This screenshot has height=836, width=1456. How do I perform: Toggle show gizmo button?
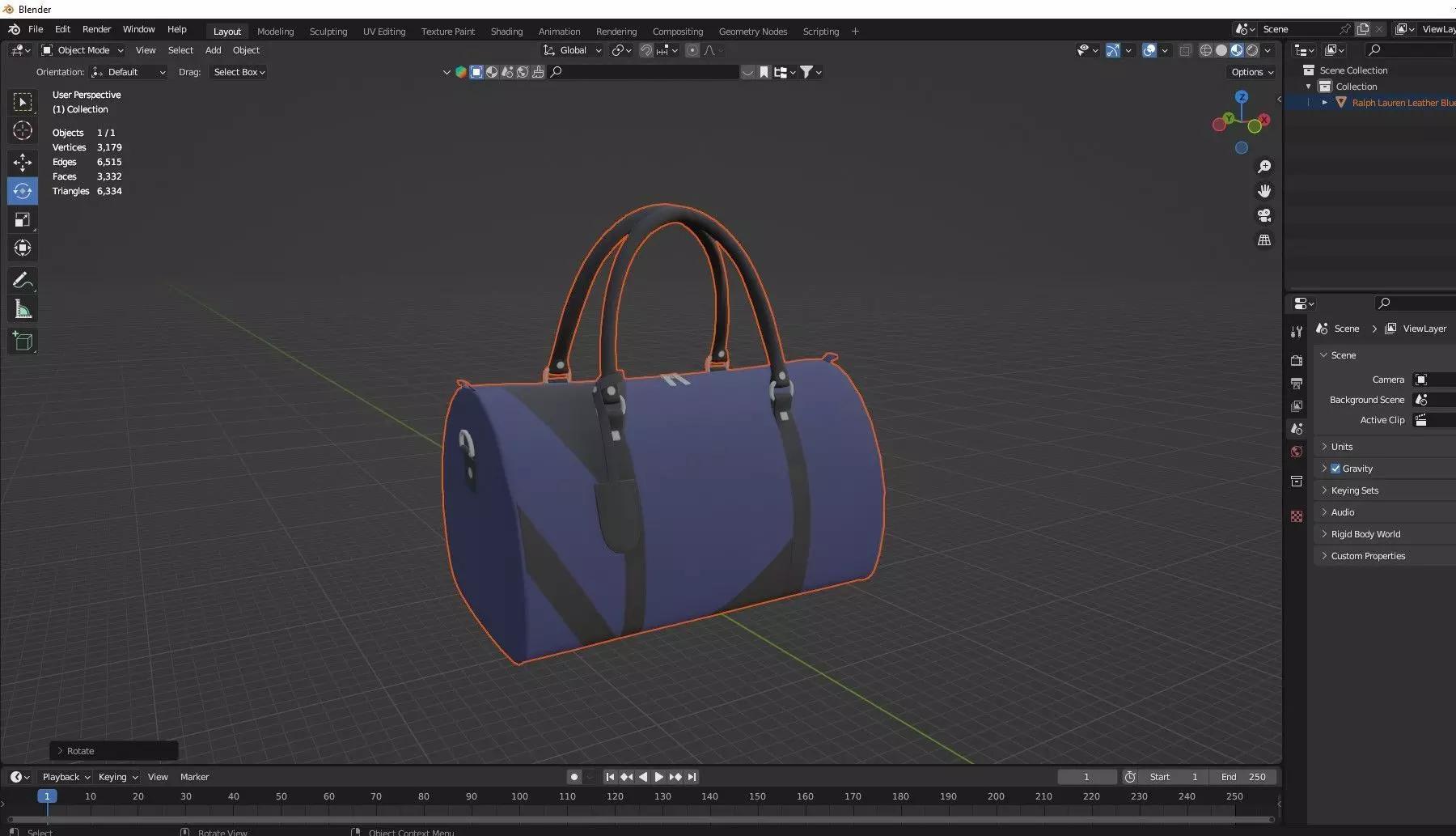pos(1113,50)
